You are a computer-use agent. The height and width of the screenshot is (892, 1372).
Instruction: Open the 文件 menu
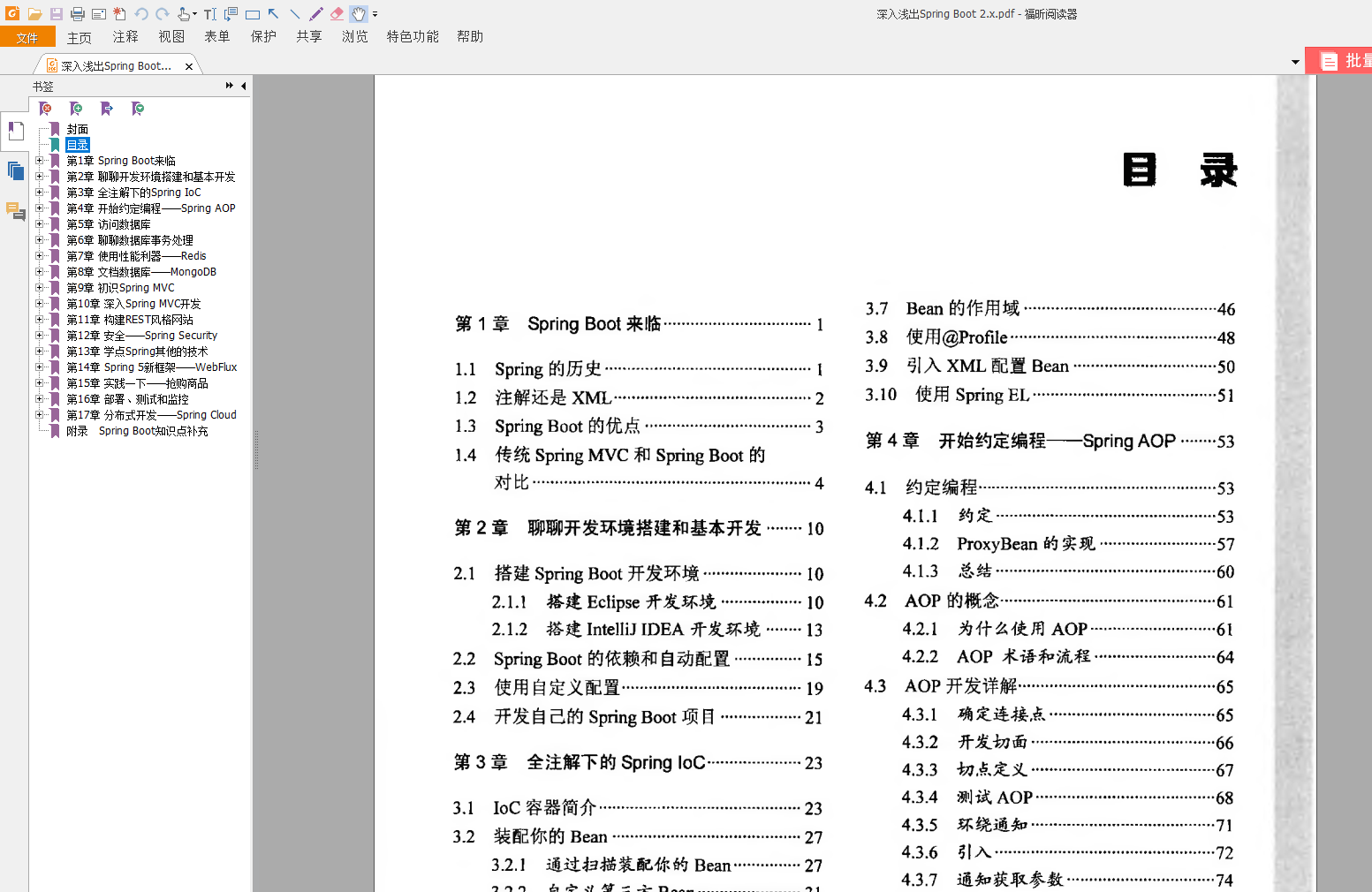pos(27,37)
